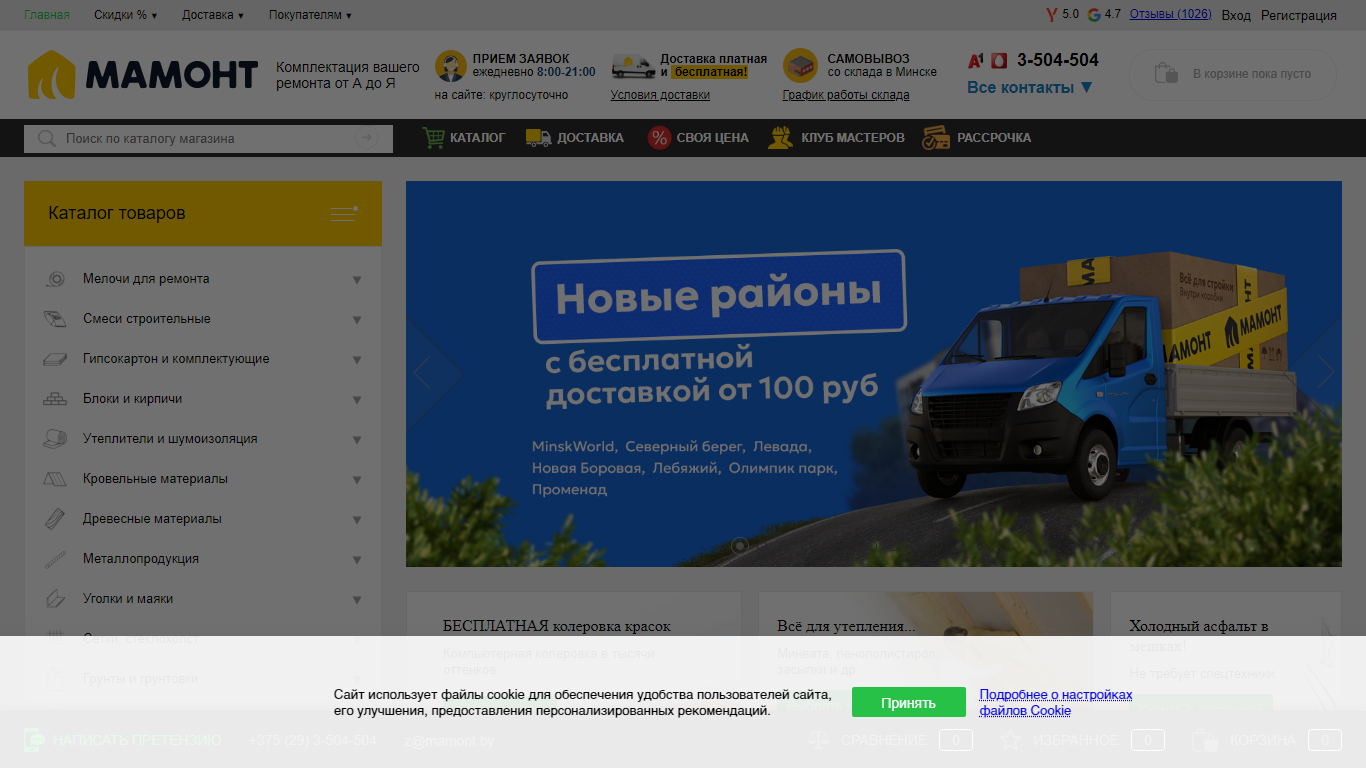Open Отзывы (1026) link
The image size is (1366, 768).
click(1170, 14)
